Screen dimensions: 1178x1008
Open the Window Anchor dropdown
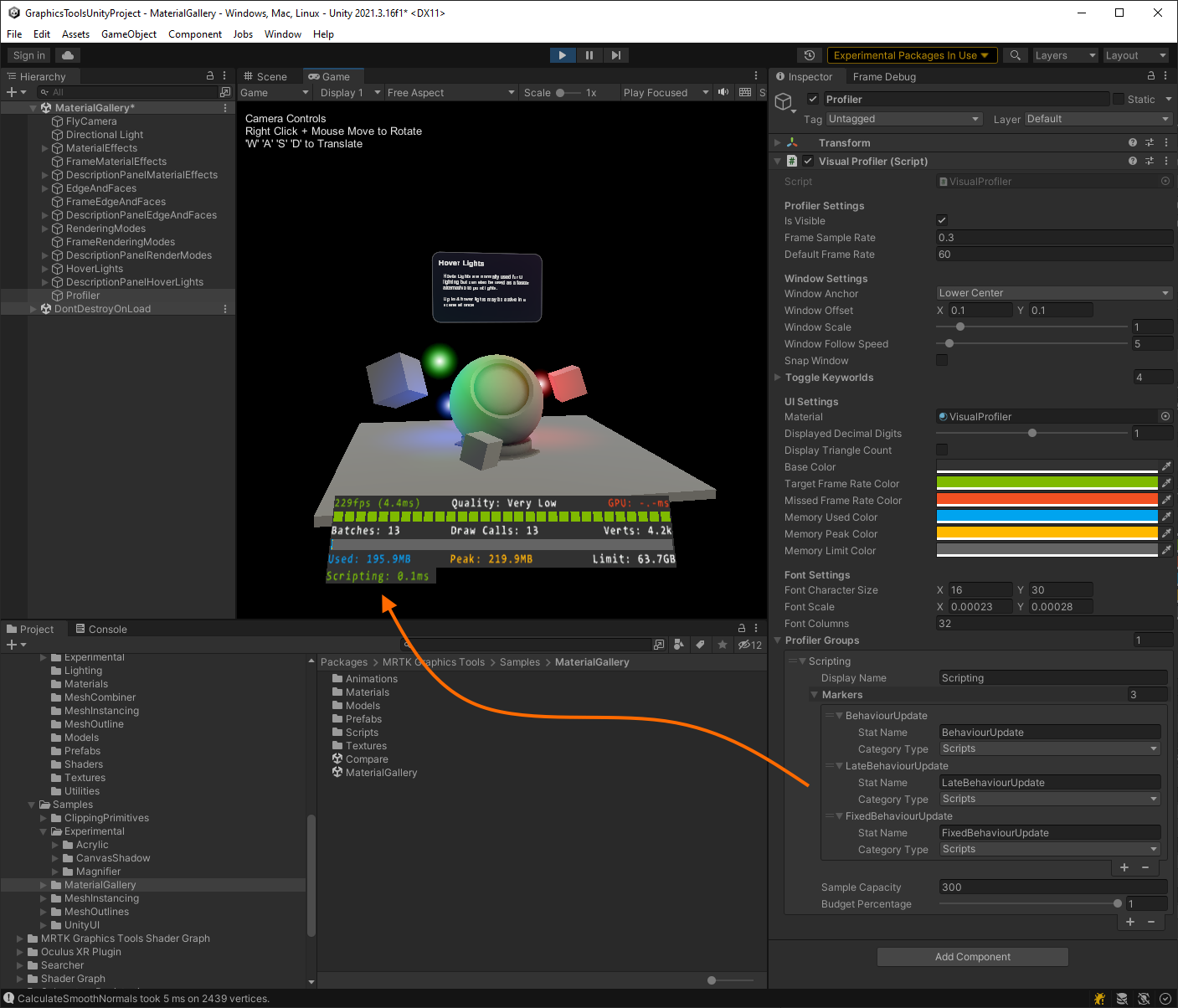coord(1053,293)
